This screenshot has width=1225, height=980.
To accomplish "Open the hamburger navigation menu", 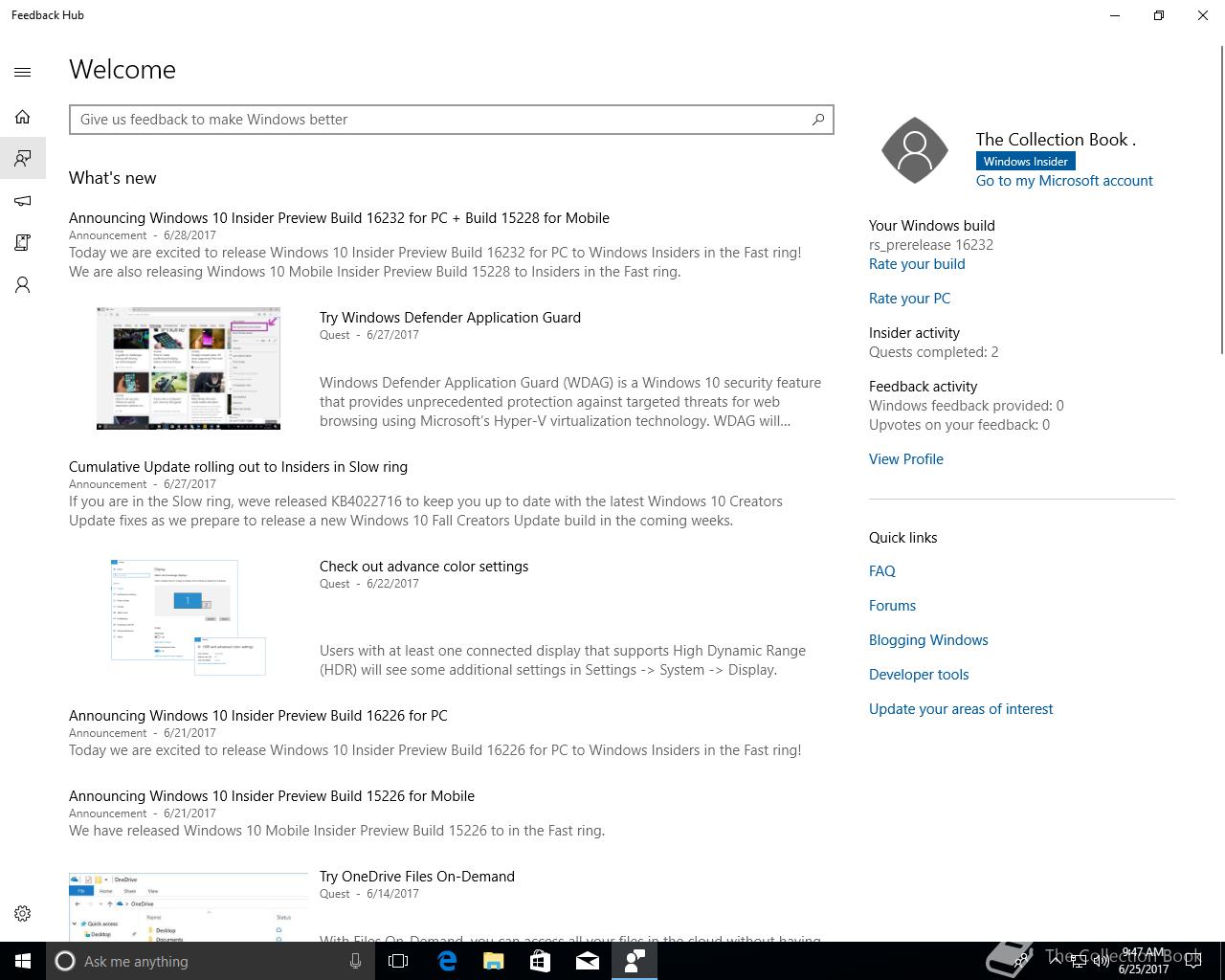I will [x=23, y=72].
